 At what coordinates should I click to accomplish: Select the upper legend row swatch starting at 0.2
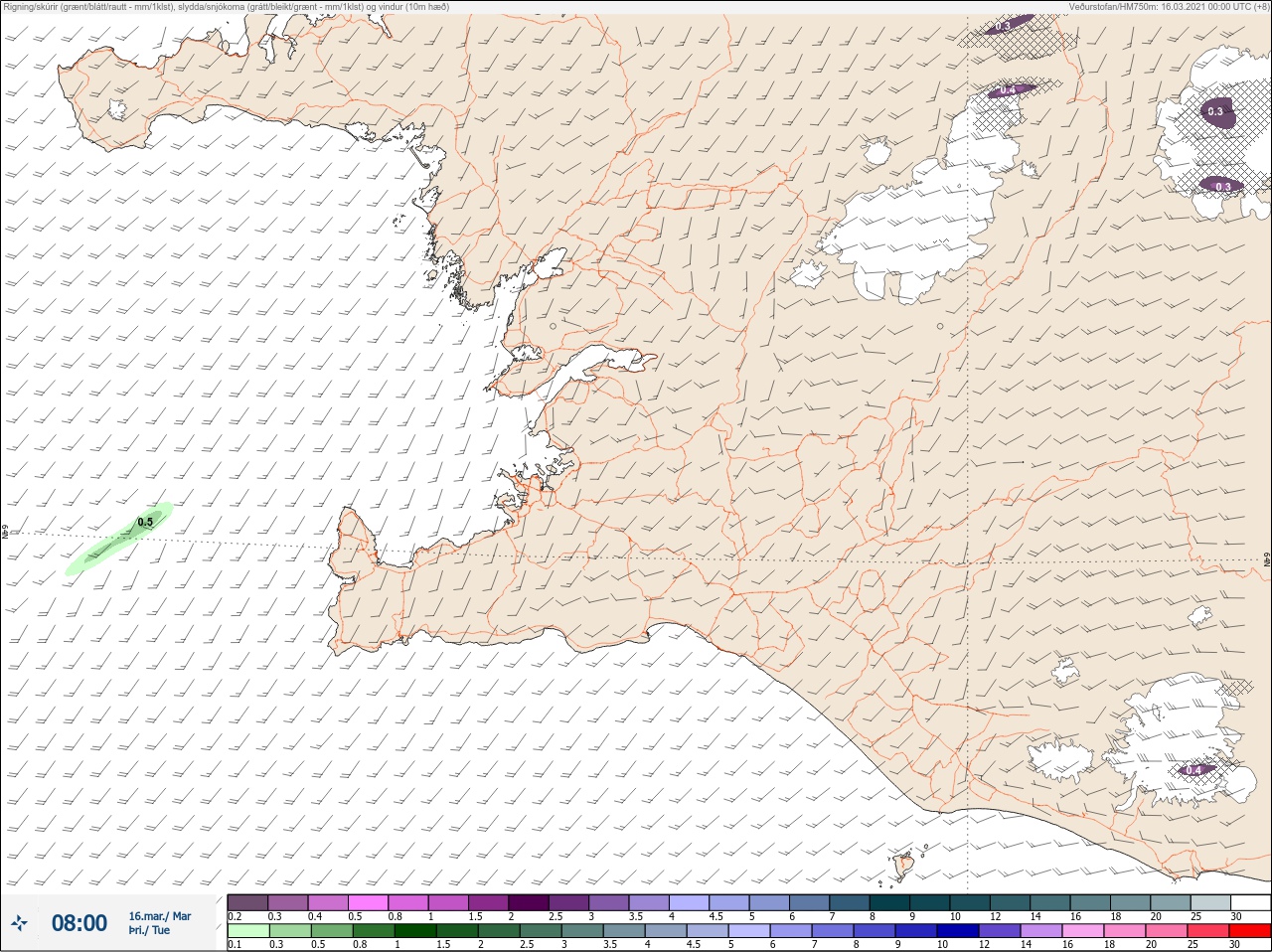tap(247, 902)
